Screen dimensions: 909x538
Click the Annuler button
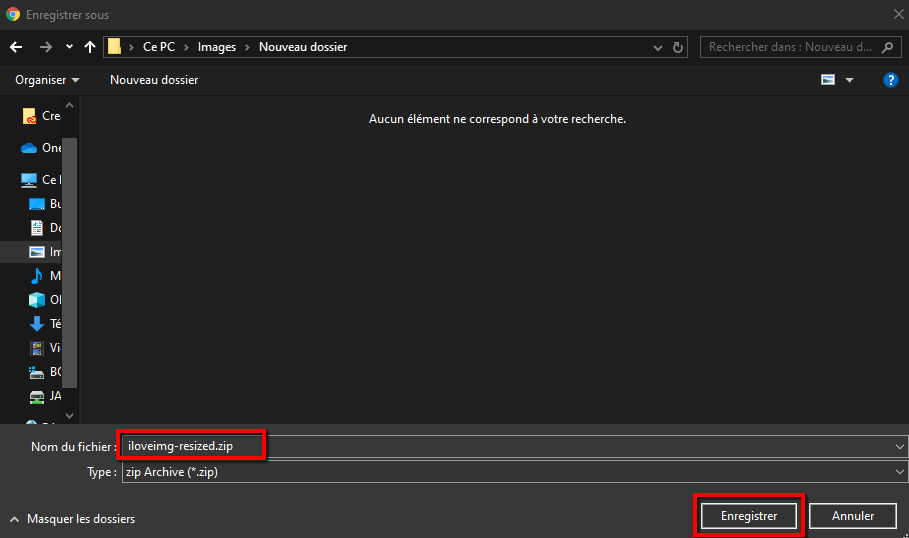[x=853, y=516]
